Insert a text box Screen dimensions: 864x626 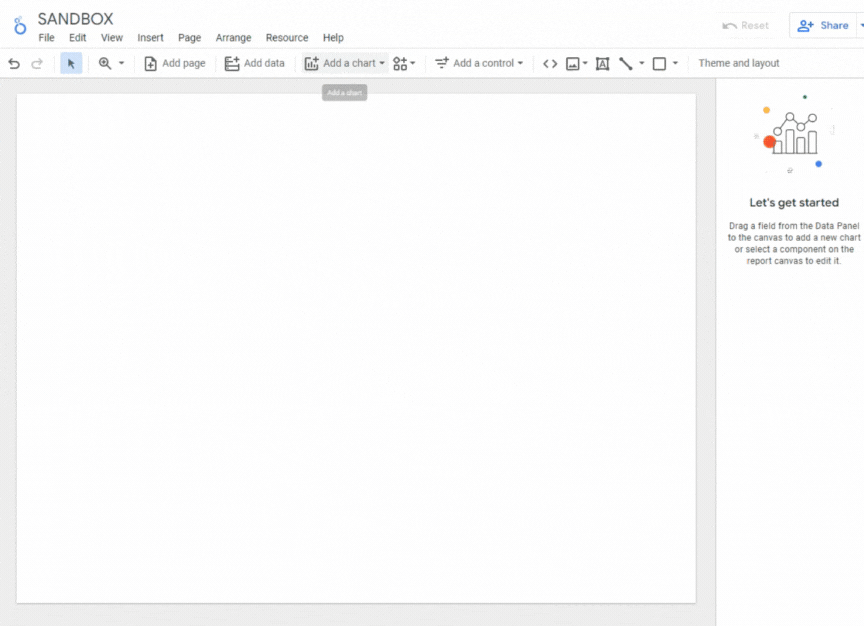click(603, 64)
